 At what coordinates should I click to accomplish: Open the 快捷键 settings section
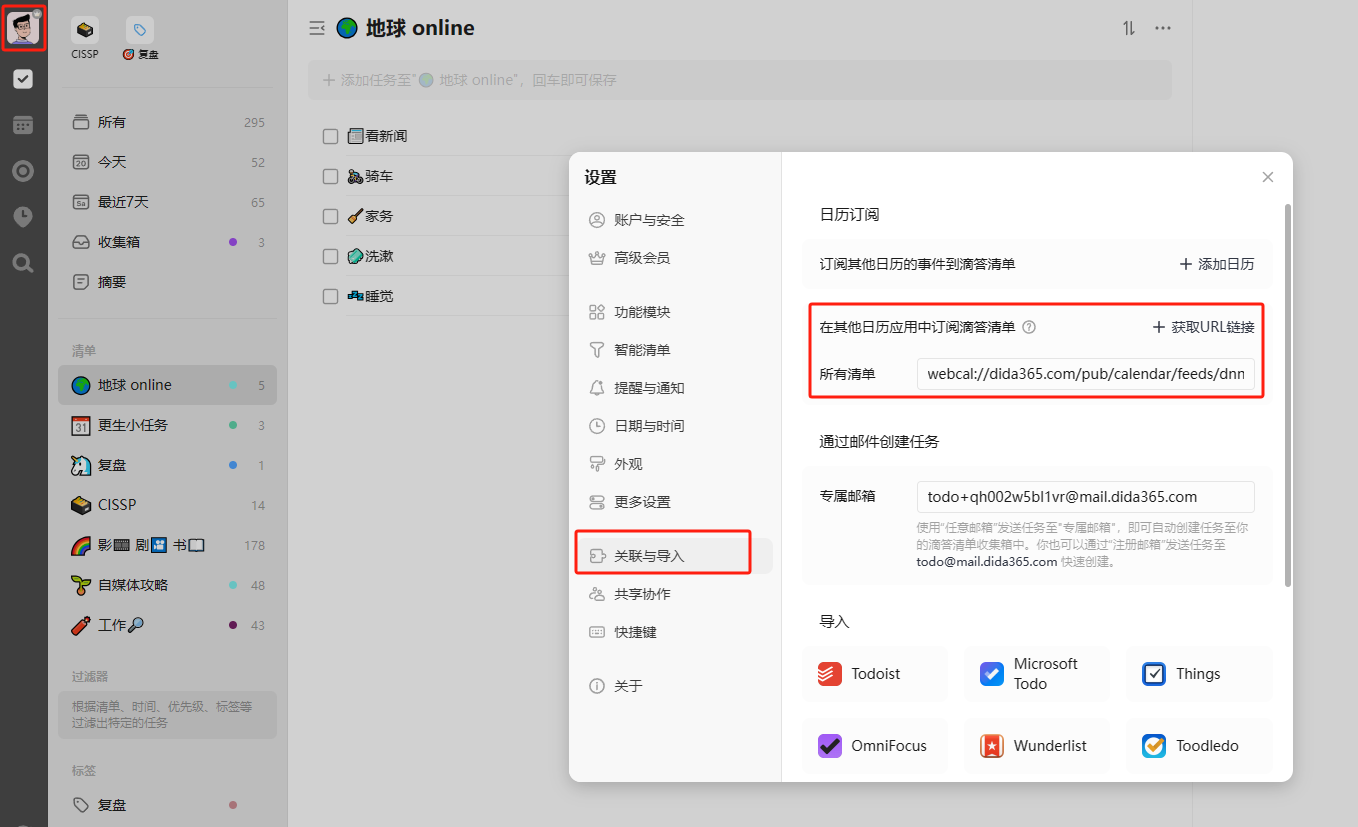[635, 632]
